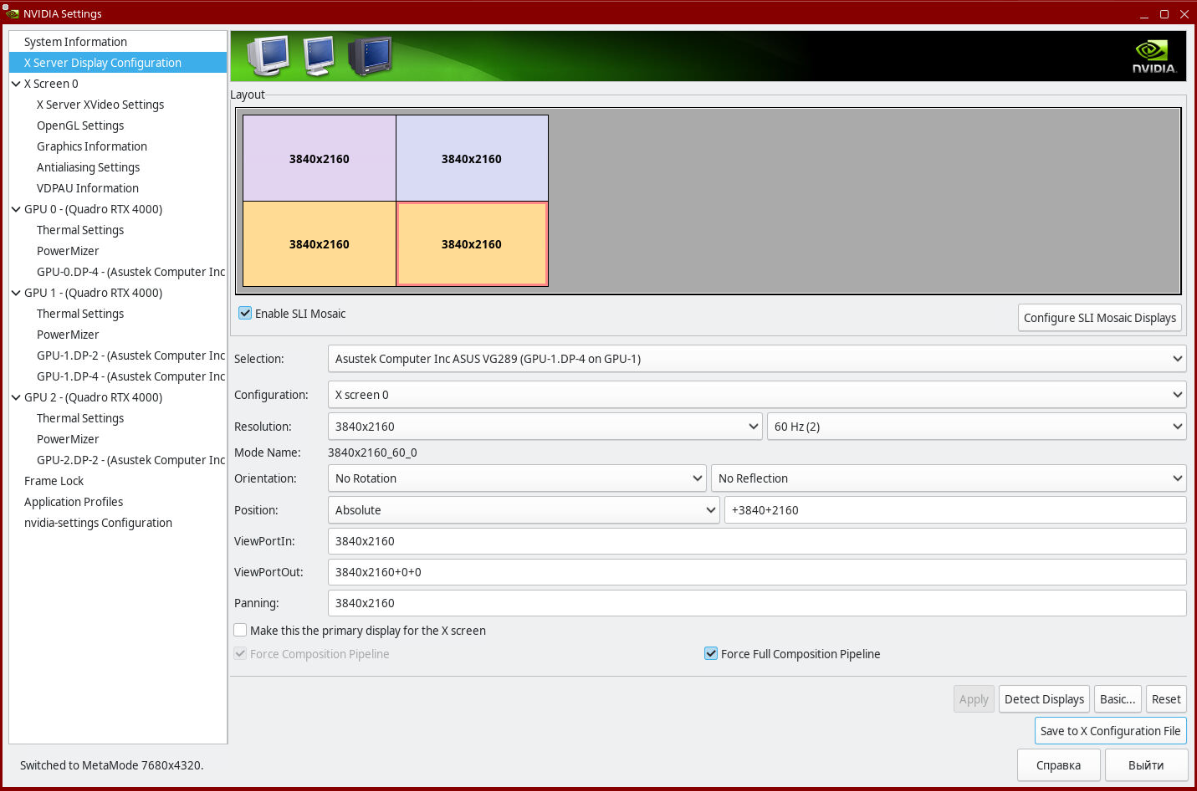
Task: Open Graphics Information page
Action: pyautogui.click(x=92, y=147)
